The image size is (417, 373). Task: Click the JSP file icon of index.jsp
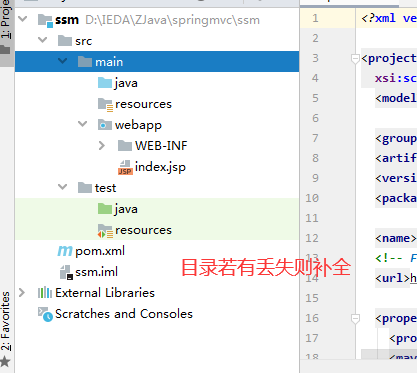(x=125, y=167)
